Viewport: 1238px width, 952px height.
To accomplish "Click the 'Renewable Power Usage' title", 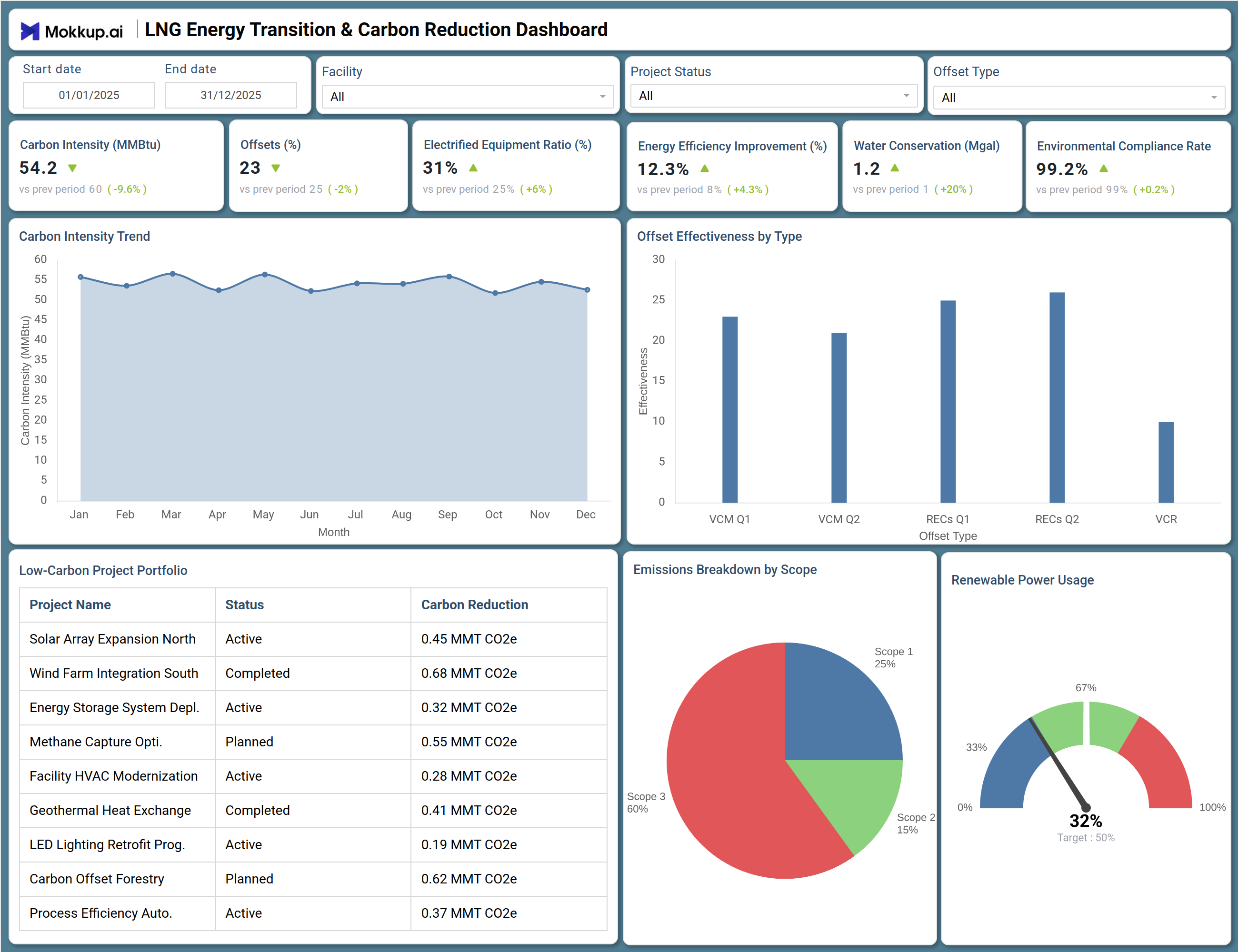I will coord(1023,580).
